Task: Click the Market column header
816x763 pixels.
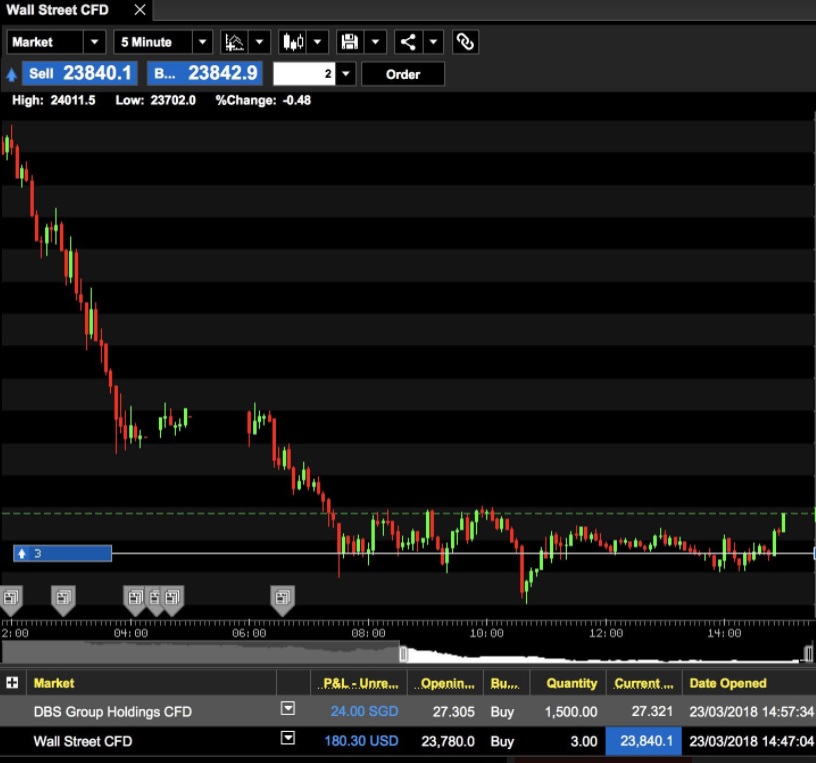Action: click(55, 683)
